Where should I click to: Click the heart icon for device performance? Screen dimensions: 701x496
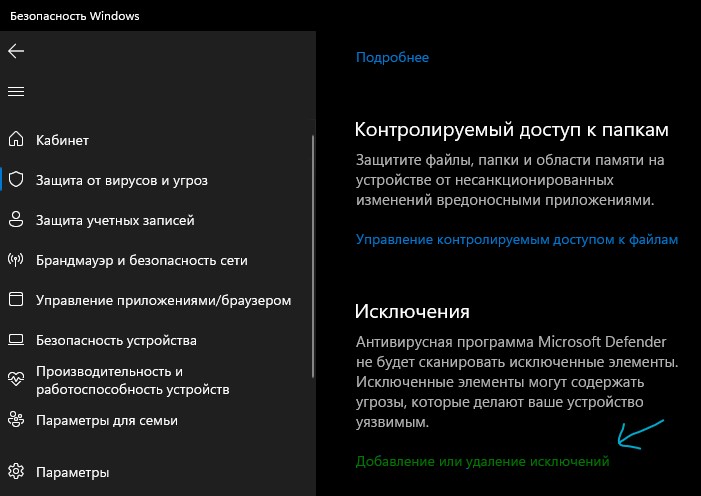click(x=16, y=380)
